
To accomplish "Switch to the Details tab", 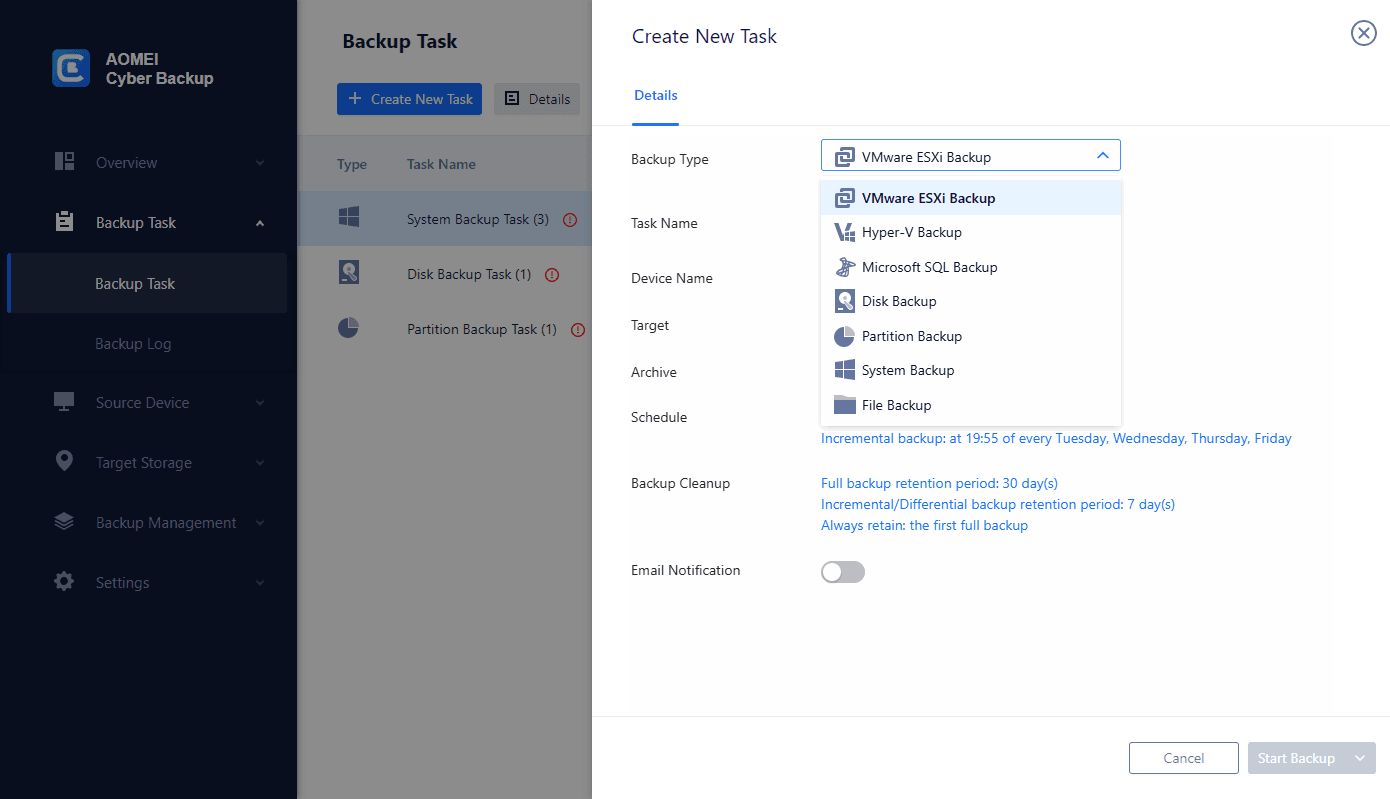I will (x=655, y=96).
